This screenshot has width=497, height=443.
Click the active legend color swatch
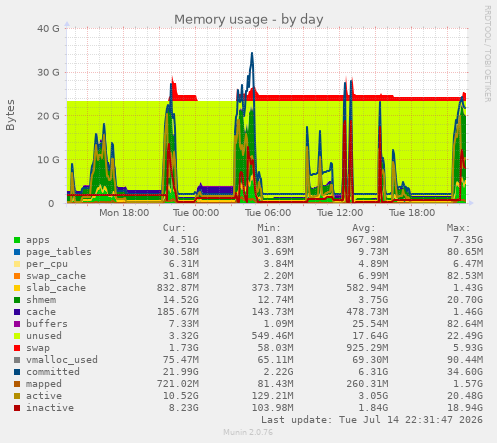pyautogui.click(x=17, y=396)
